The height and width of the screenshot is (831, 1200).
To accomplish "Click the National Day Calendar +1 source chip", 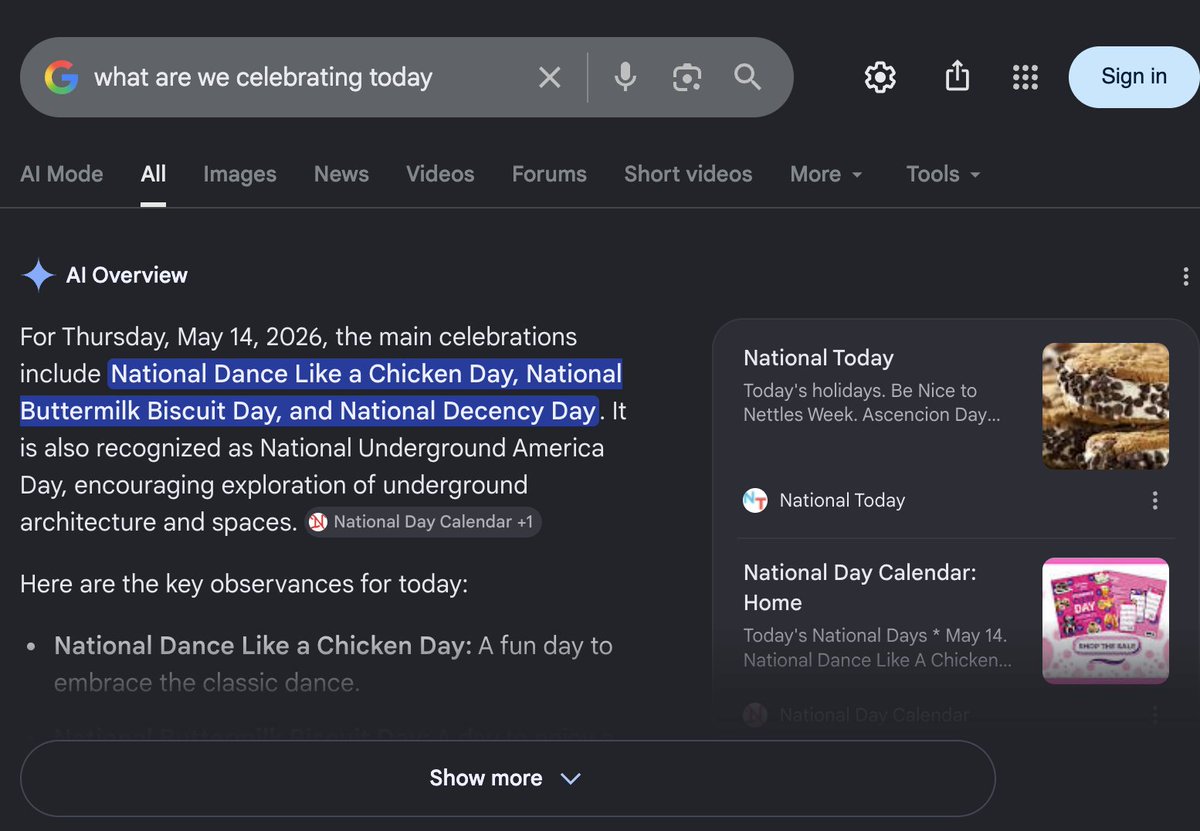I will (423, 522).
